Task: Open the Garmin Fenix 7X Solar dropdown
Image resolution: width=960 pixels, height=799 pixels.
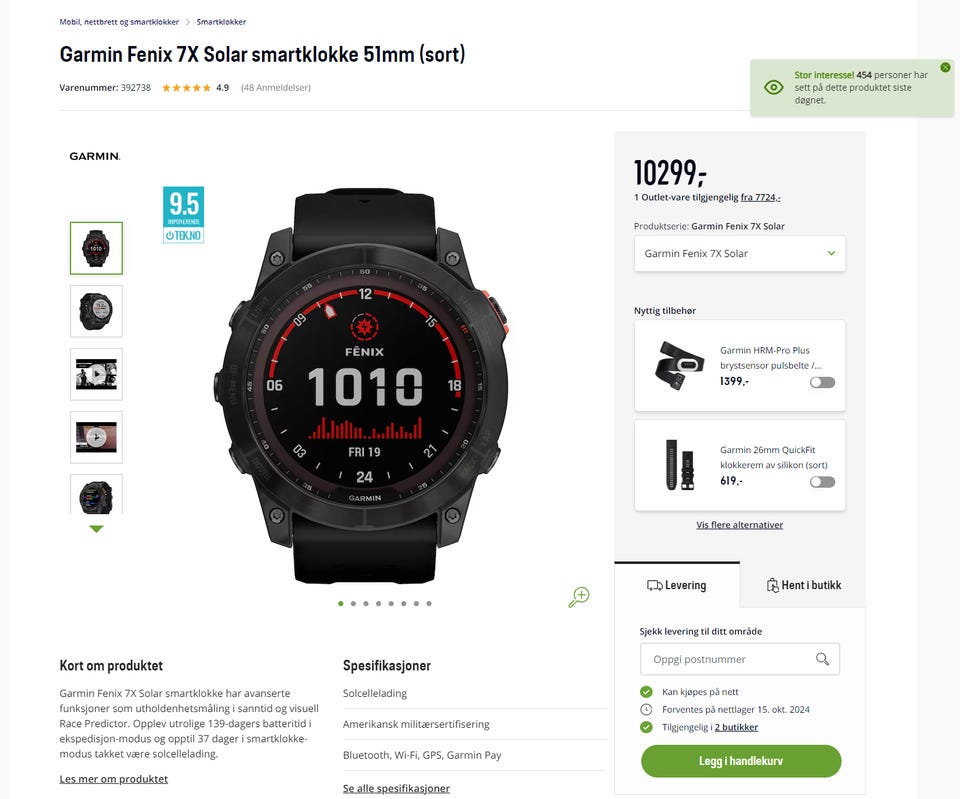Action: click(740, 253)
